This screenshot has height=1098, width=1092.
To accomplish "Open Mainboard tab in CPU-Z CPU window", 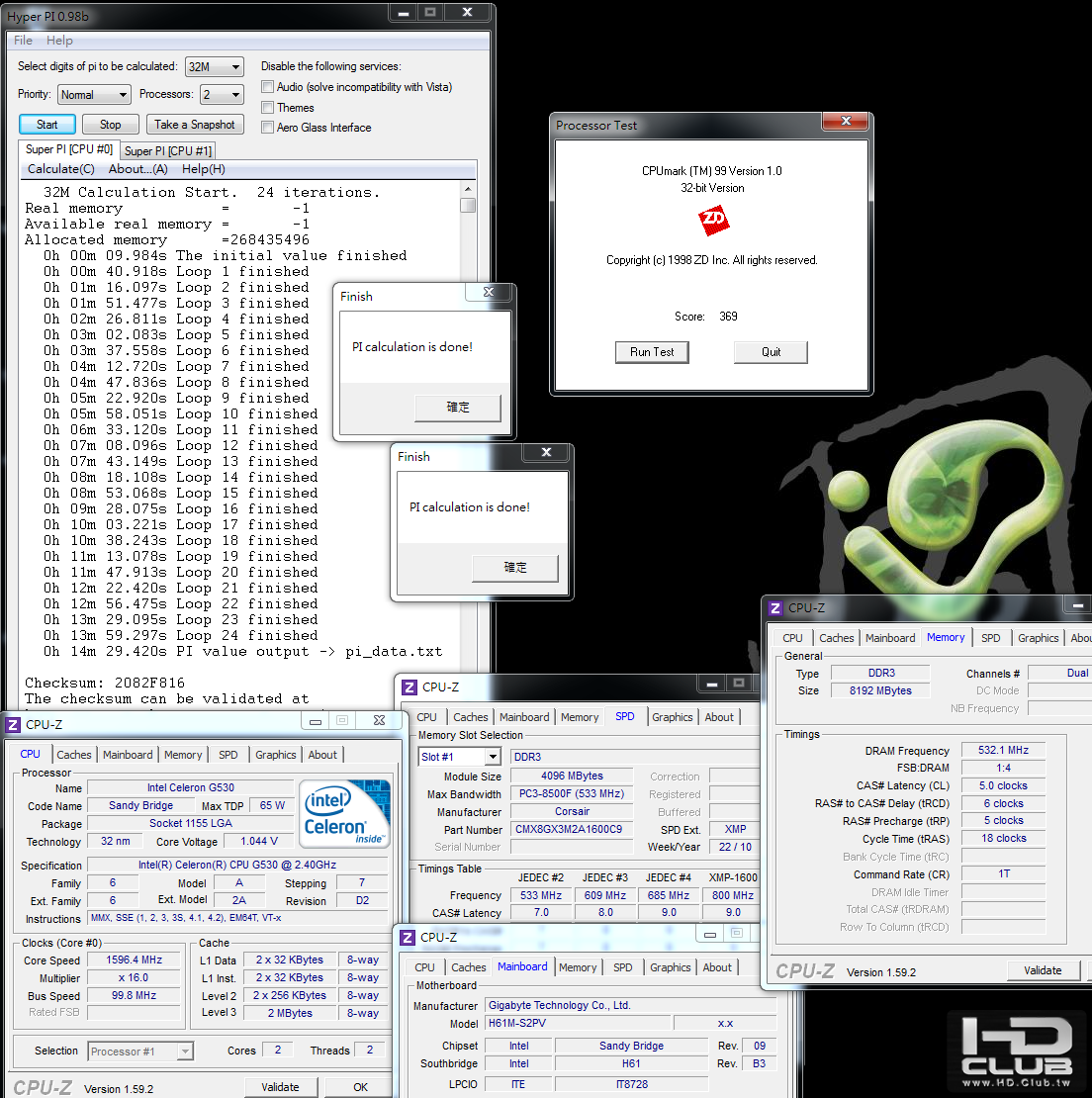I will [128, 754].
